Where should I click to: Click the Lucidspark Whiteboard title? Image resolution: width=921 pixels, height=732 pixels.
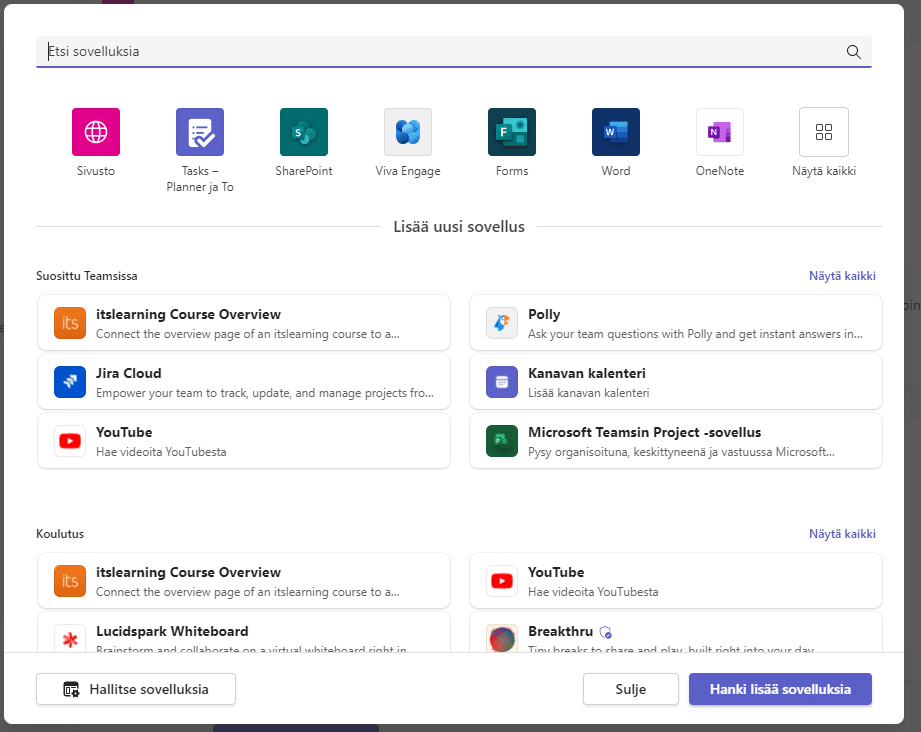coord(172,632)
